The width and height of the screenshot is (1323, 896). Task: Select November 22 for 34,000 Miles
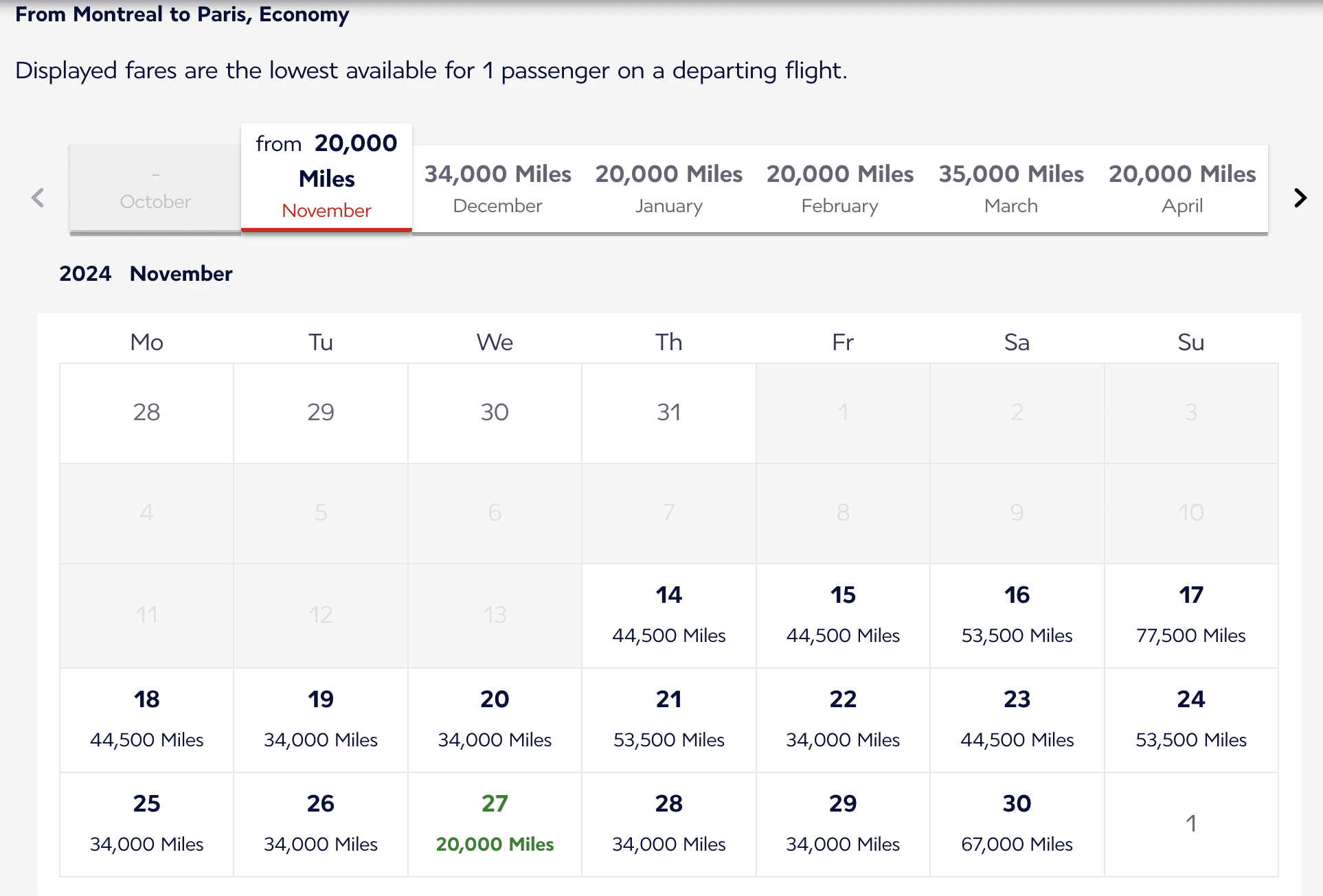point(843,719)
